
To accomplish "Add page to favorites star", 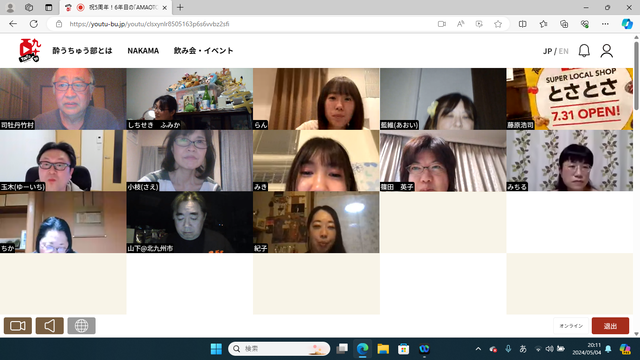I will 498,24.
